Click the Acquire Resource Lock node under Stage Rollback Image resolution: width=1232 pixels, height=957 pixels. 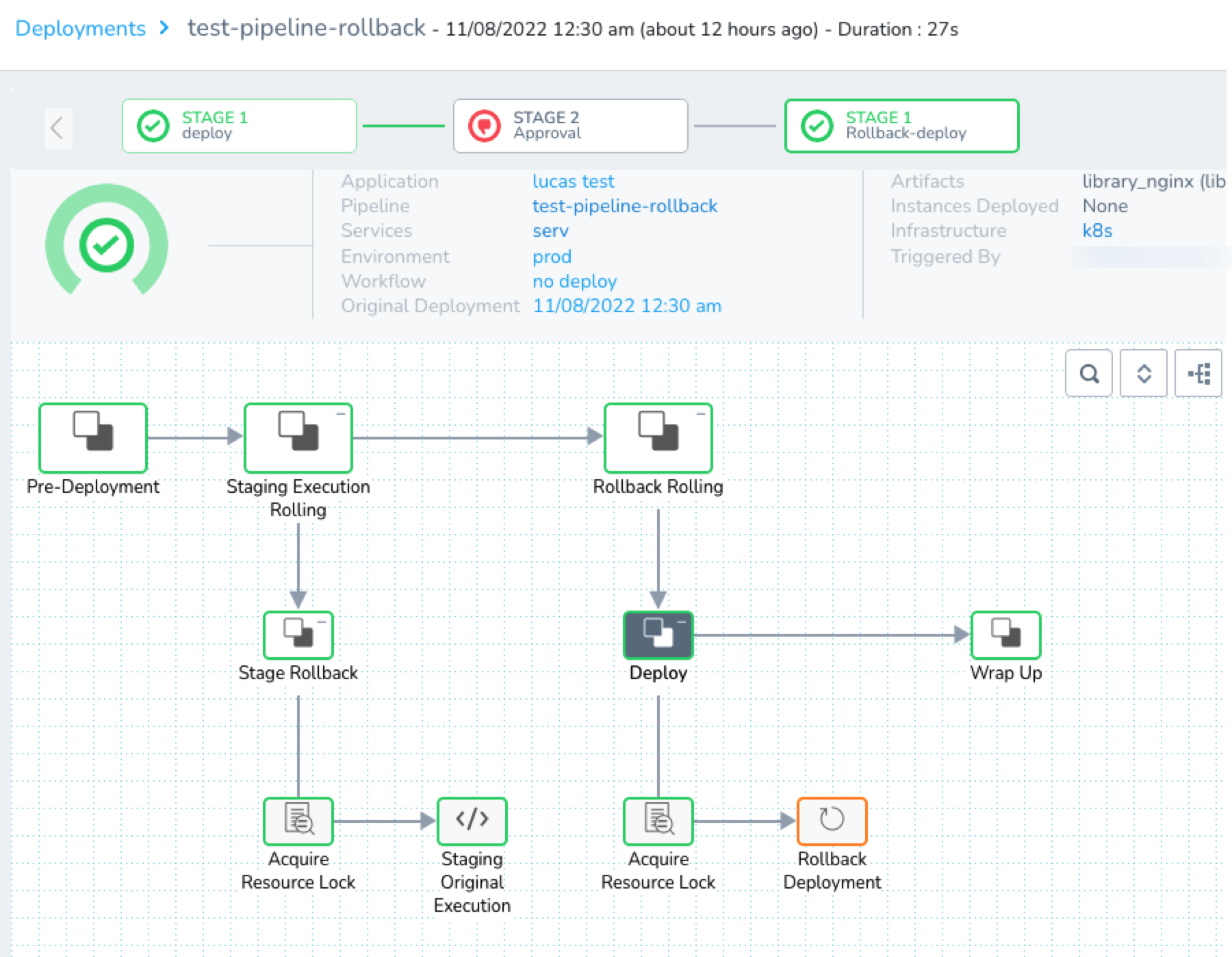pyautogui.click(x=298, y=821)
